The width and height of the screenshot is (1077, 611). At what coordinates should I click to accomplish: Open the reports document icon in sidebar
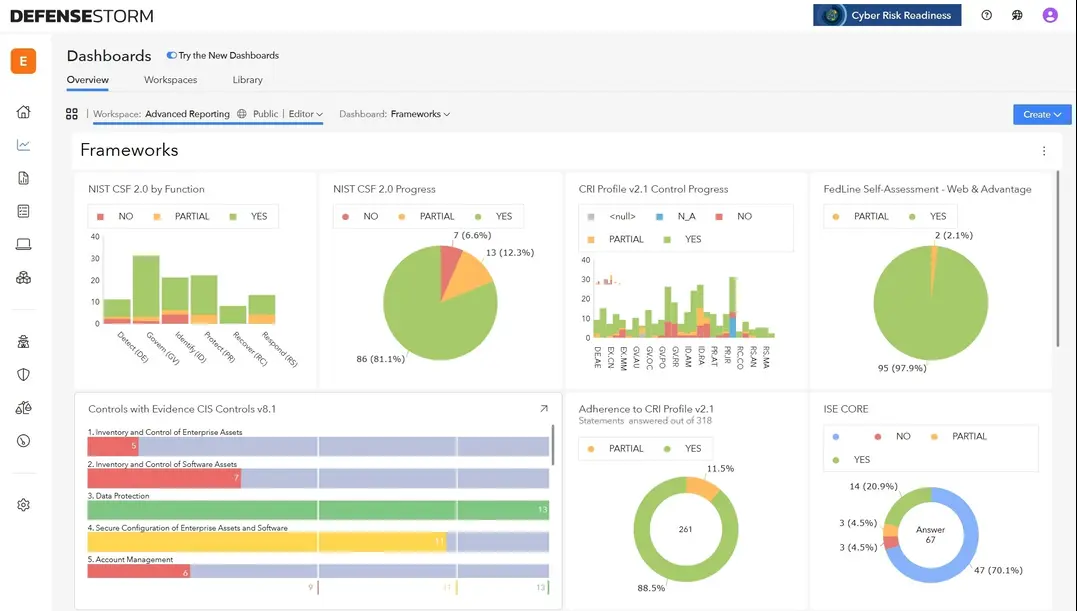tap(23, 178)
